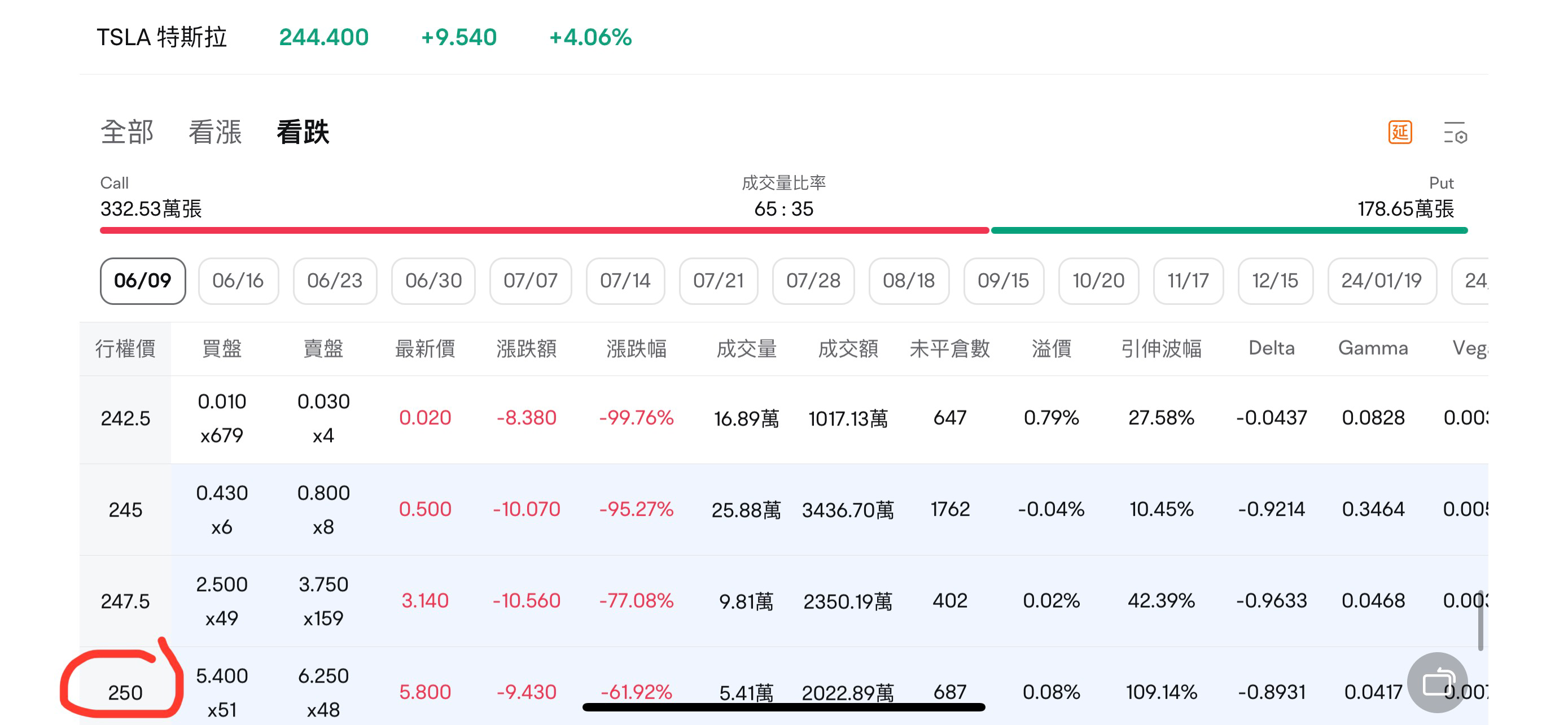Tap TSLA 特斯拉 stock name
The image size is (1568, 725).
[161, 38]
